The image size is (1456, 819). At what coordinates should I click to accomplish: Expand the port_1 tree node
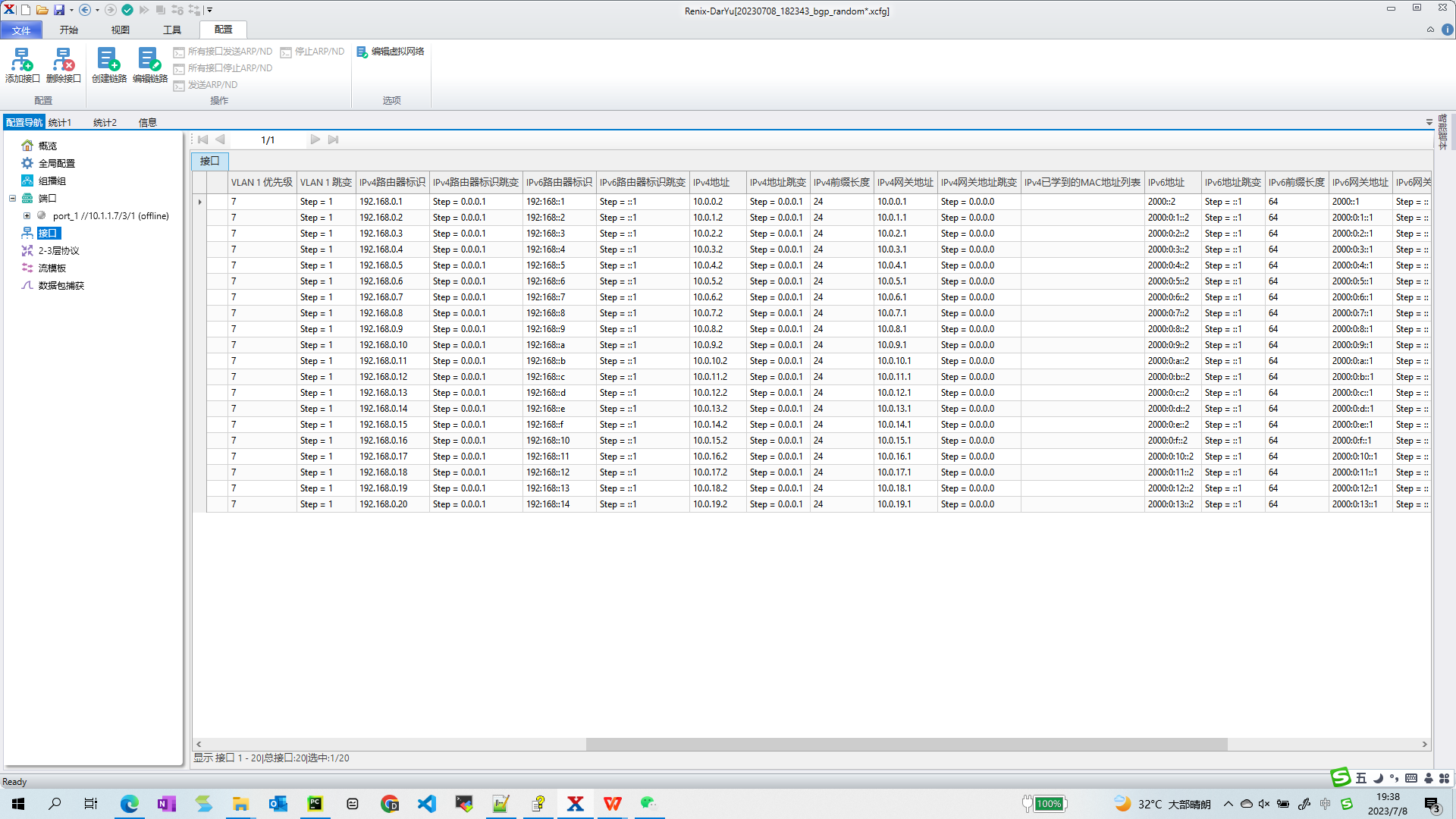pos(27,216)
